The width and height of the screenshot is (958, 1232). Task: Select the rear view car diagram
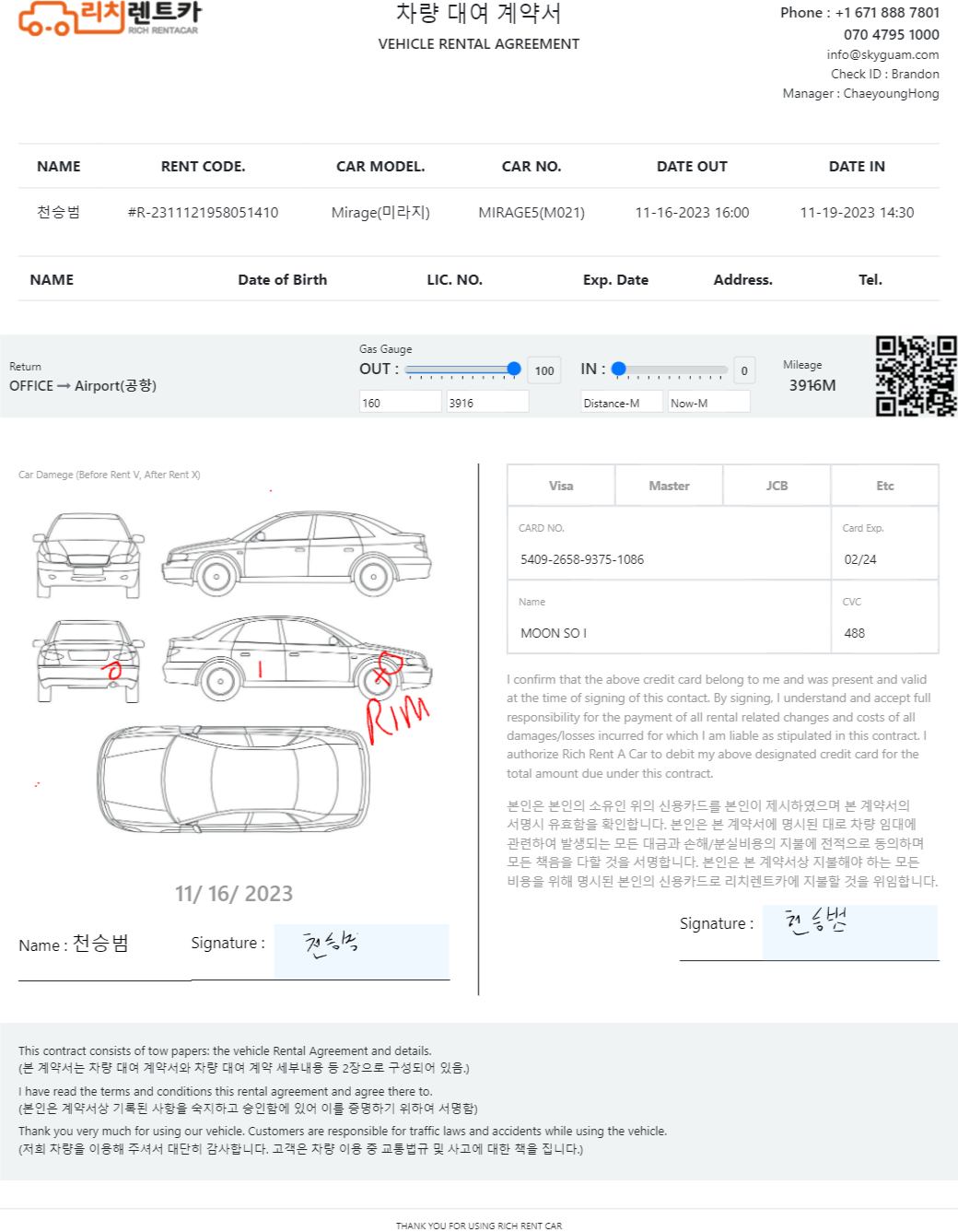[x=89, y=662]
